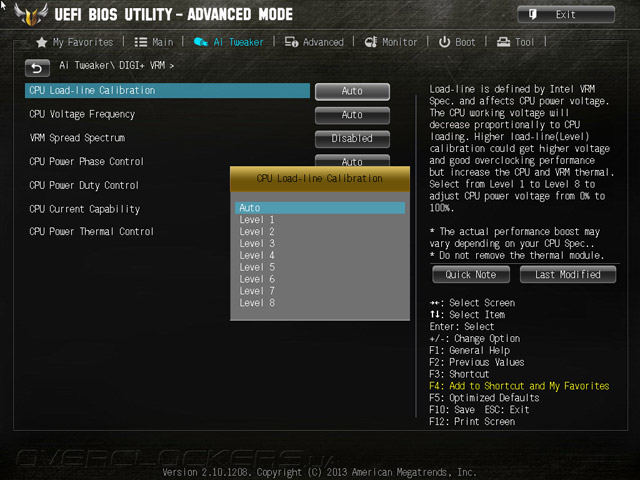Image resolution: width=640 pixels, height=480 pixels.
Task: Select Level 4 in the popup
Action: [320, 255]
